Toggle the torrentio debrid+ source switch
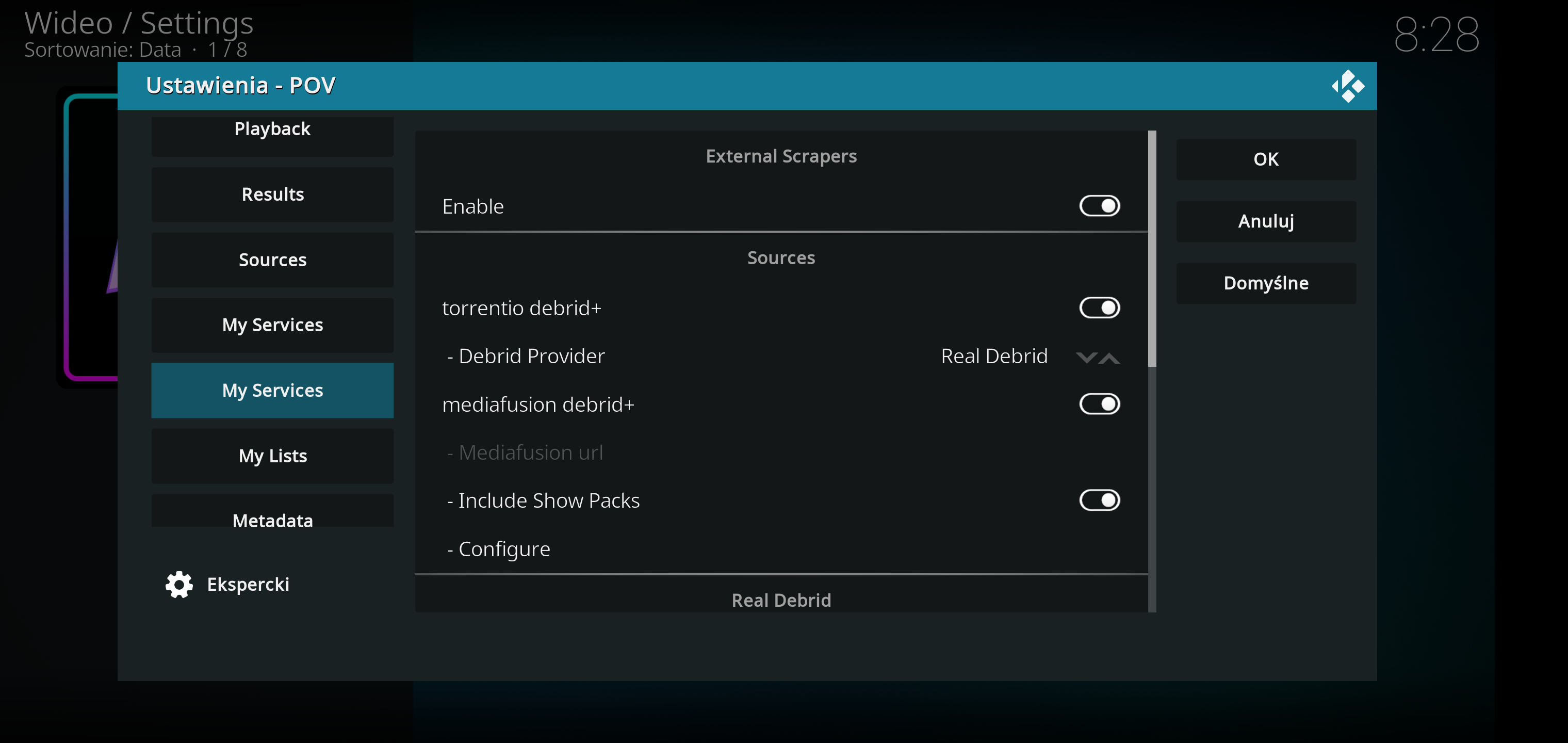Viewport: 1568px width, 743px height. pos(1098,307)
